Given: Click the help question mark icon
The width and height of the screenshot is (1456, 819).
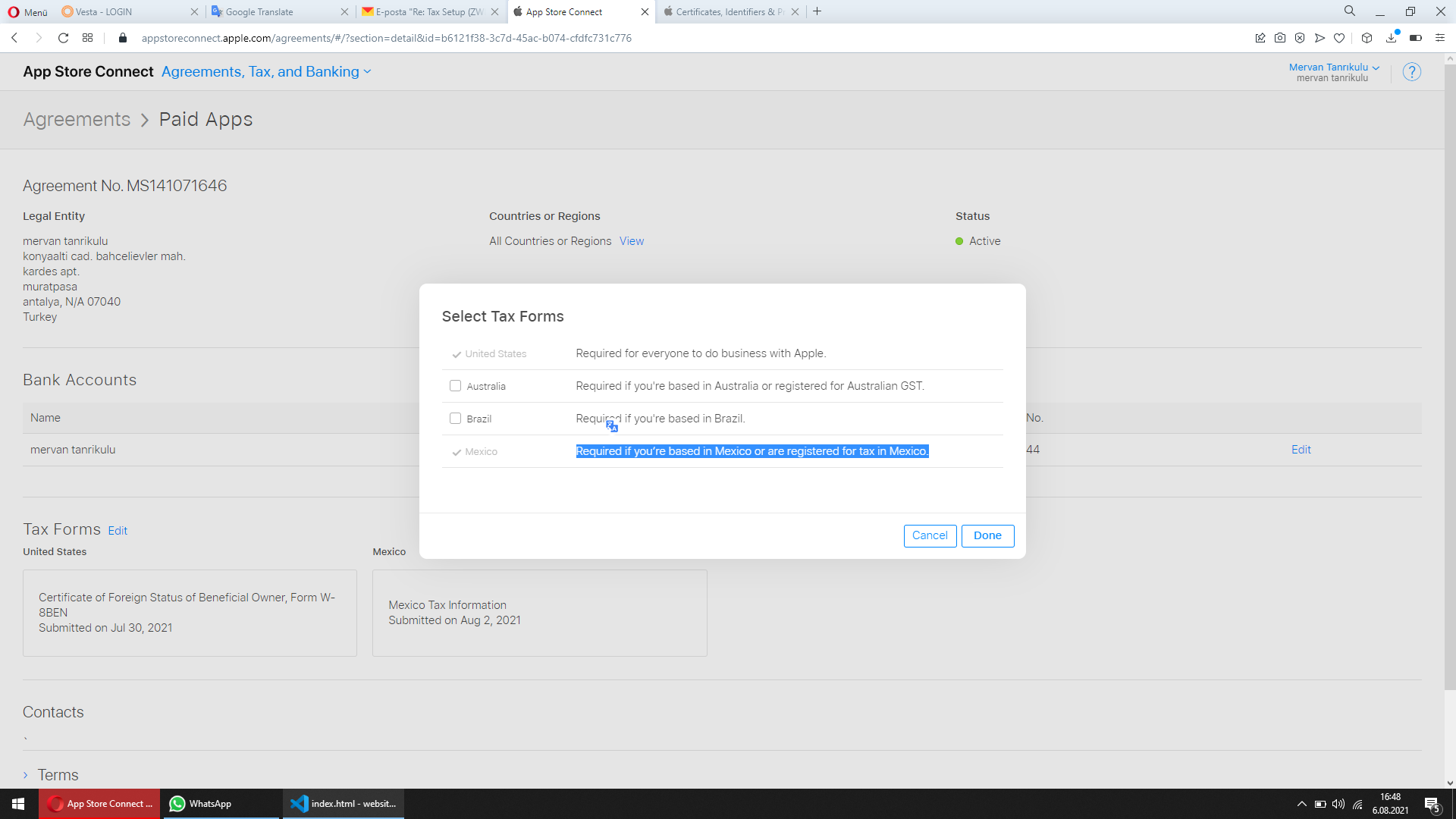Looking at the screenshot, I should (1412, 72).
